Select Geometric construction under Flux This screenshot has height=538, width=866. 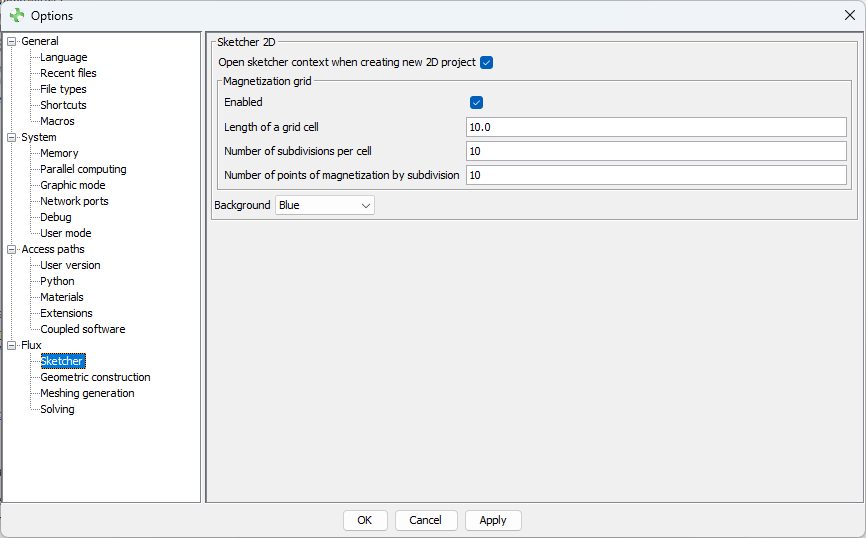coord(95,377)
